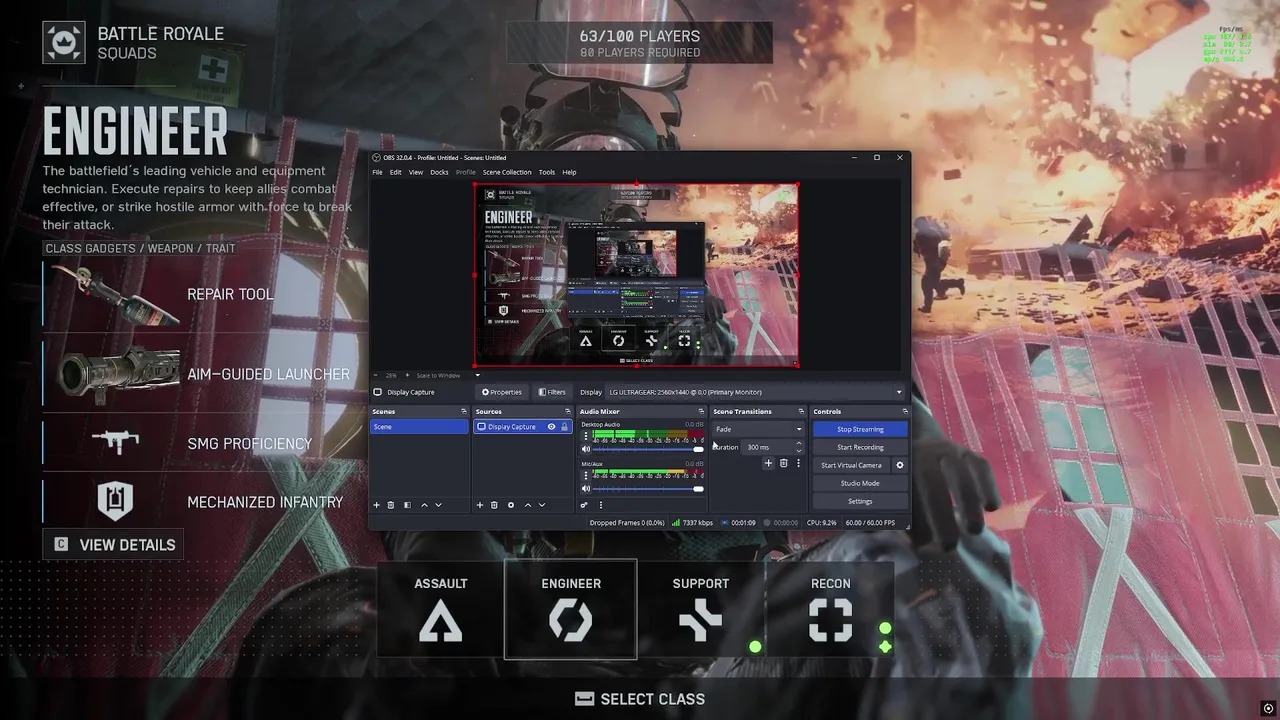Viewport: 1280px width, 720px height.
Task: Open Scene Transitions three-dot menu
Action: click(x=798, y=463)
